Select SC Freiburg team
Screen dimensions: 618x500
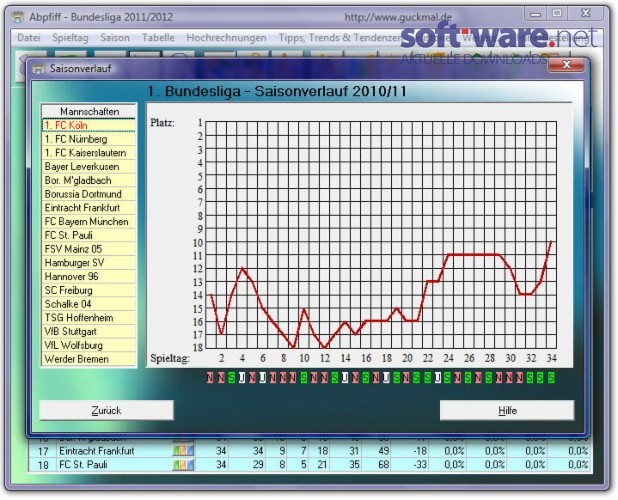coord(89,290)
